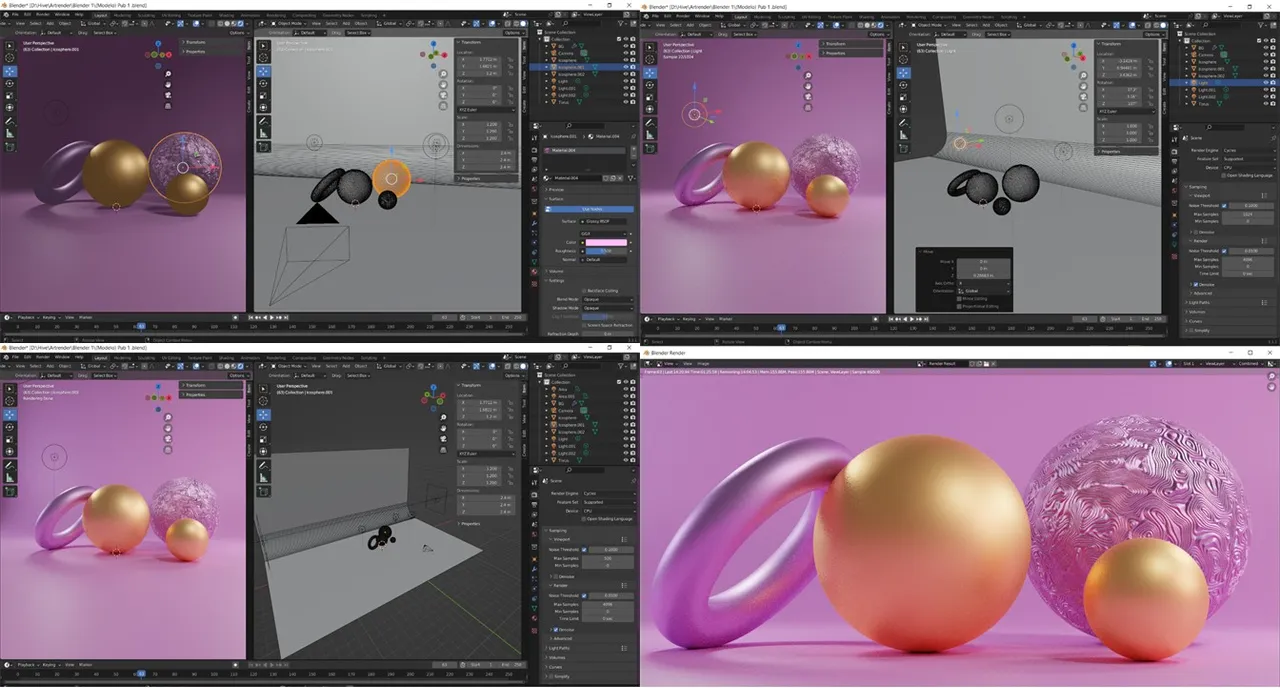Screen dimensions: 1280x688
Task: Click zoom magnifier icon in Material.004 window's wireframe viewport
Action: (442, 75)
